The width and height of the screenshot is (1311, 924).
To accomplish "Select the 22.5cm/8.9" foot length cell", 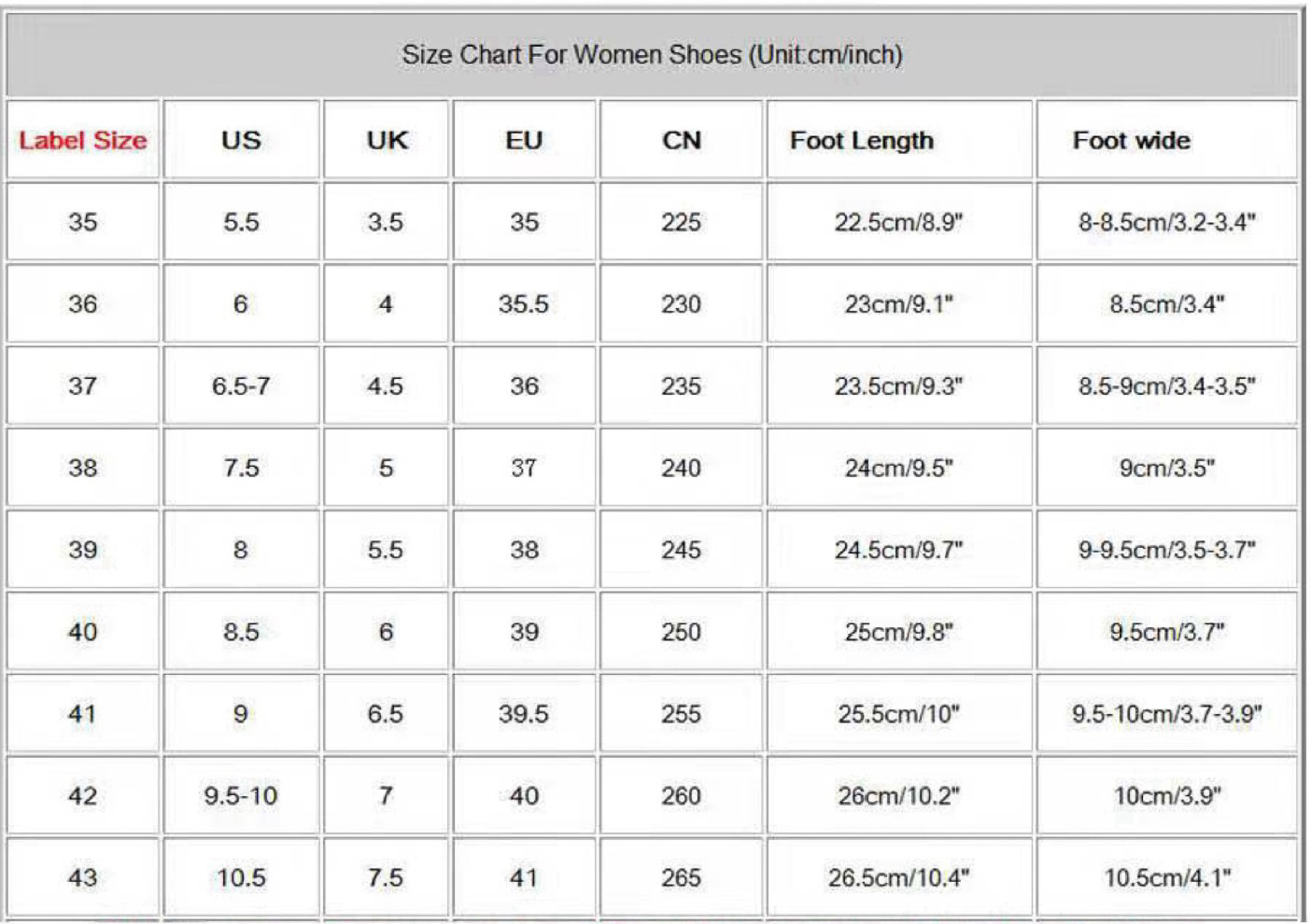I will (x=898, y=222).
